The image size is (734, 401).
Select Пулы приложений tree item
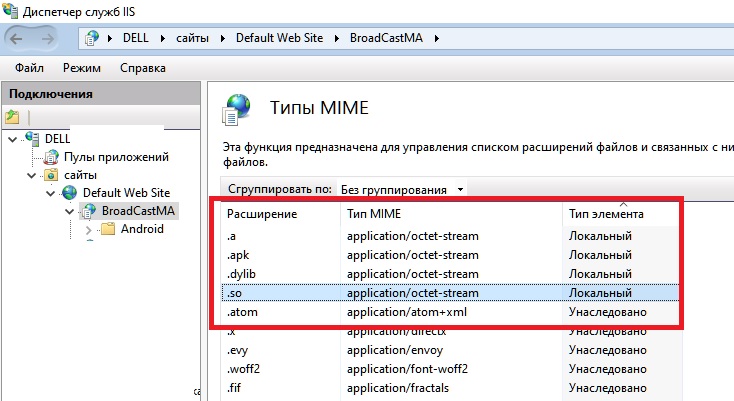(x=117, y=157)
